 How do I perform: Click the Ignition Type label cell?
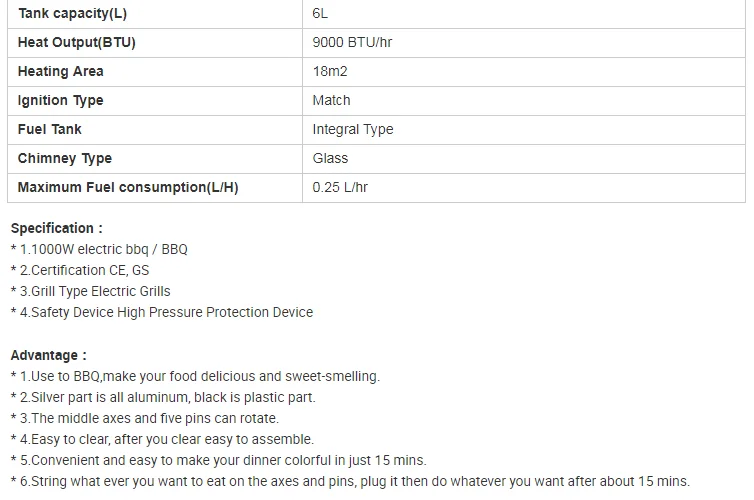click(155, 100)
